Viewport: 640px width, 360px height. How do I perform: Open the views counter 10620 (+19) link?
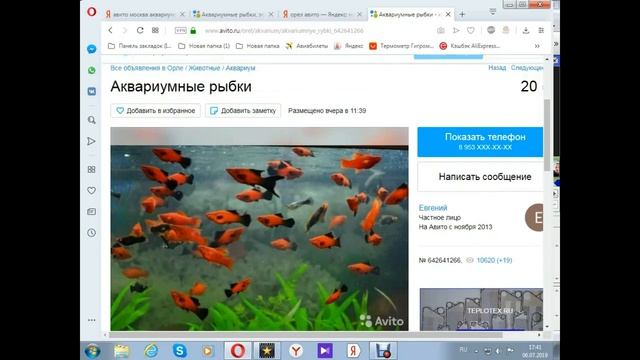pyautogui.click(x=494, y=260)
